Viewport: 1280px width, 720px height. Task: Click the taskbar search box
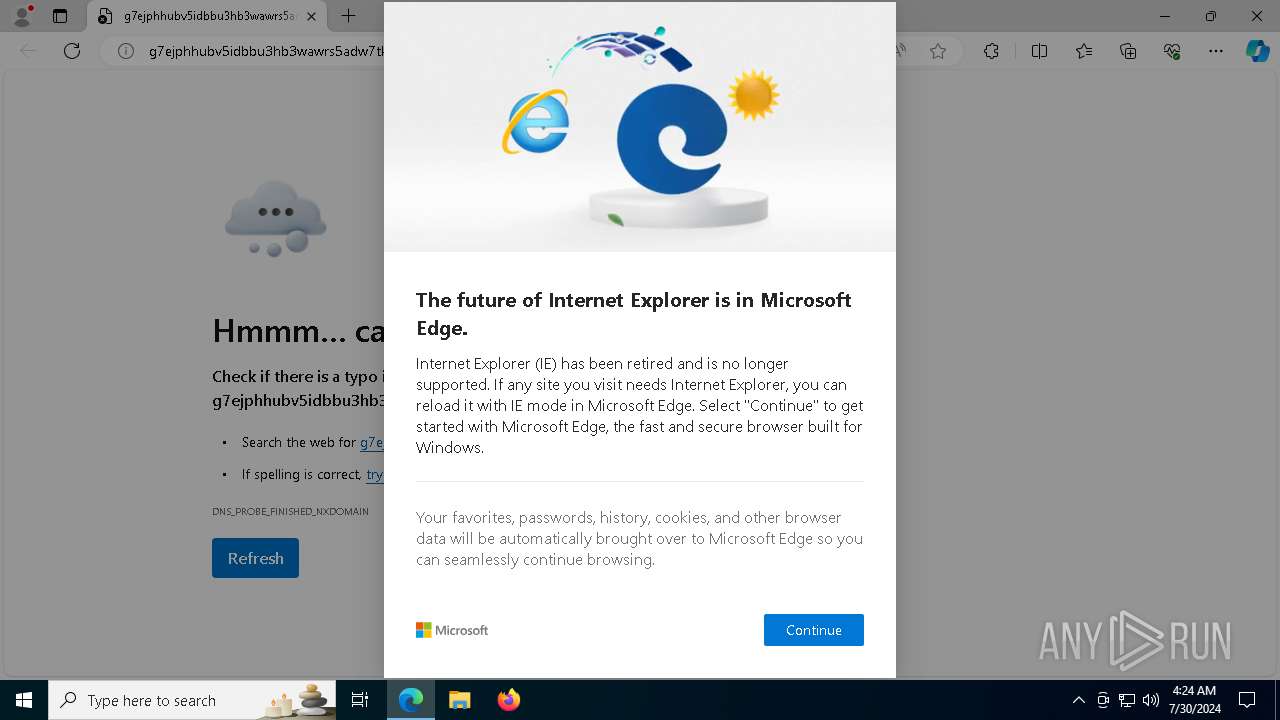(x=192, y=700)
